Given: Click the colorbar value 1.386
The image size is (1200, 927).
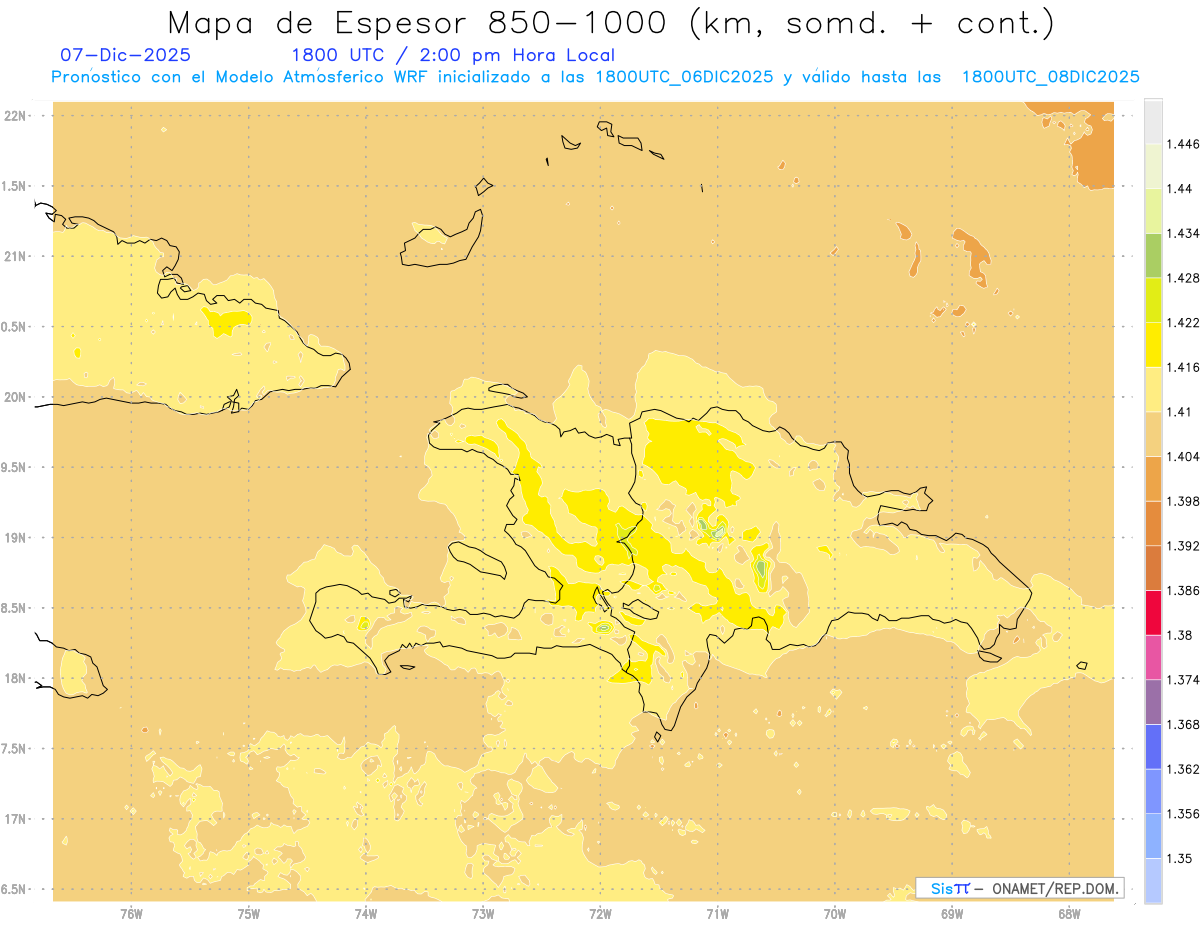Looking at the screenshot, I should pos(1183,590).
